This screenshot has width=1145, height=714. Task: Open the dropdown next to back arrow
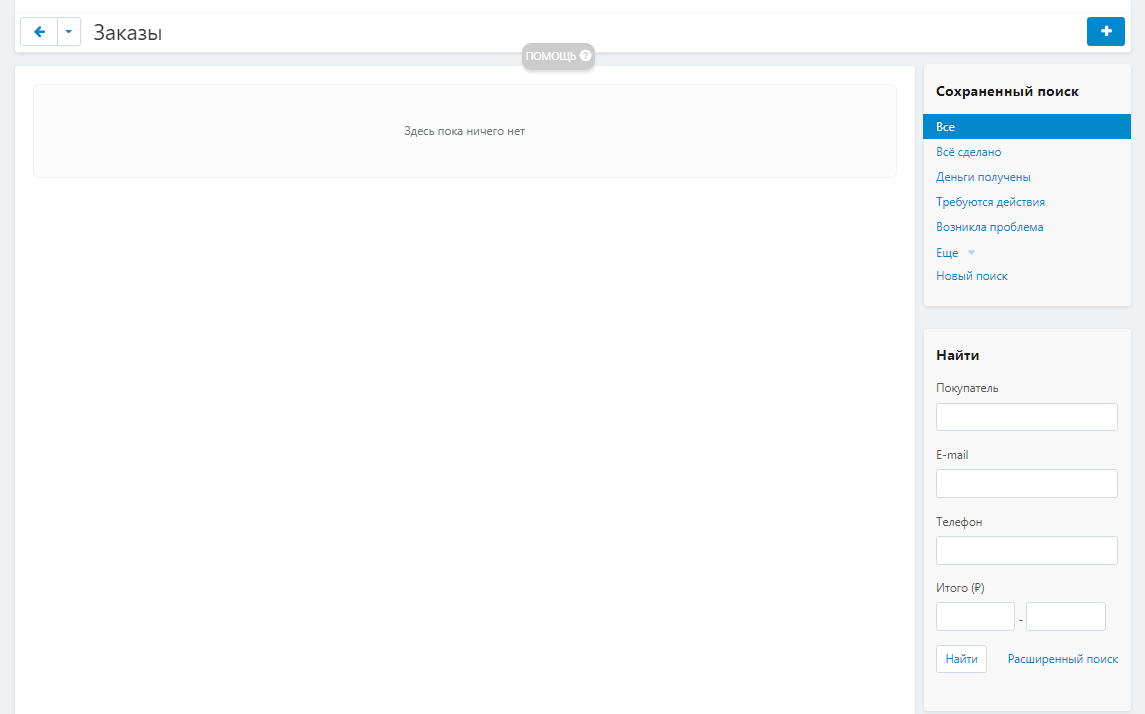coord(69,32)
